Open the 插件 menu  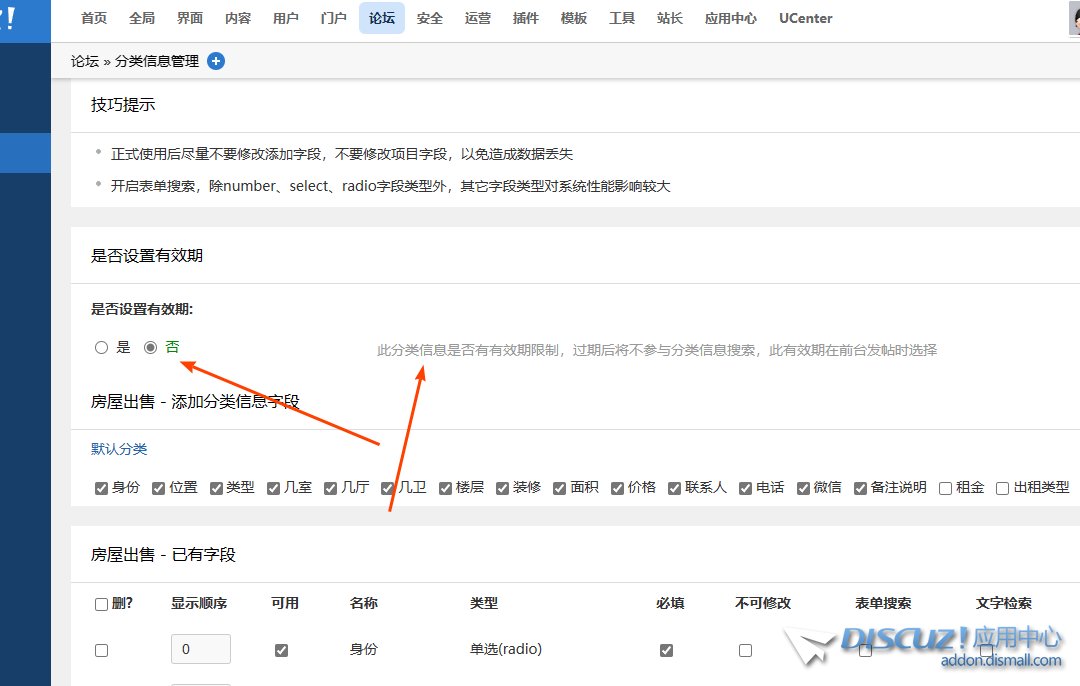[x=526, y=18]
